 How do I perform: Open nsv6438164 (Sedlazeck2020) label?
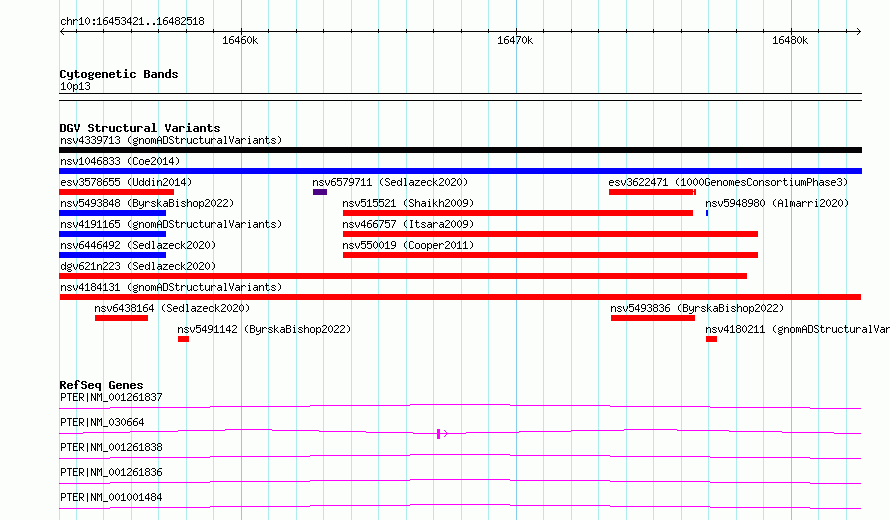tap(172, 308)
